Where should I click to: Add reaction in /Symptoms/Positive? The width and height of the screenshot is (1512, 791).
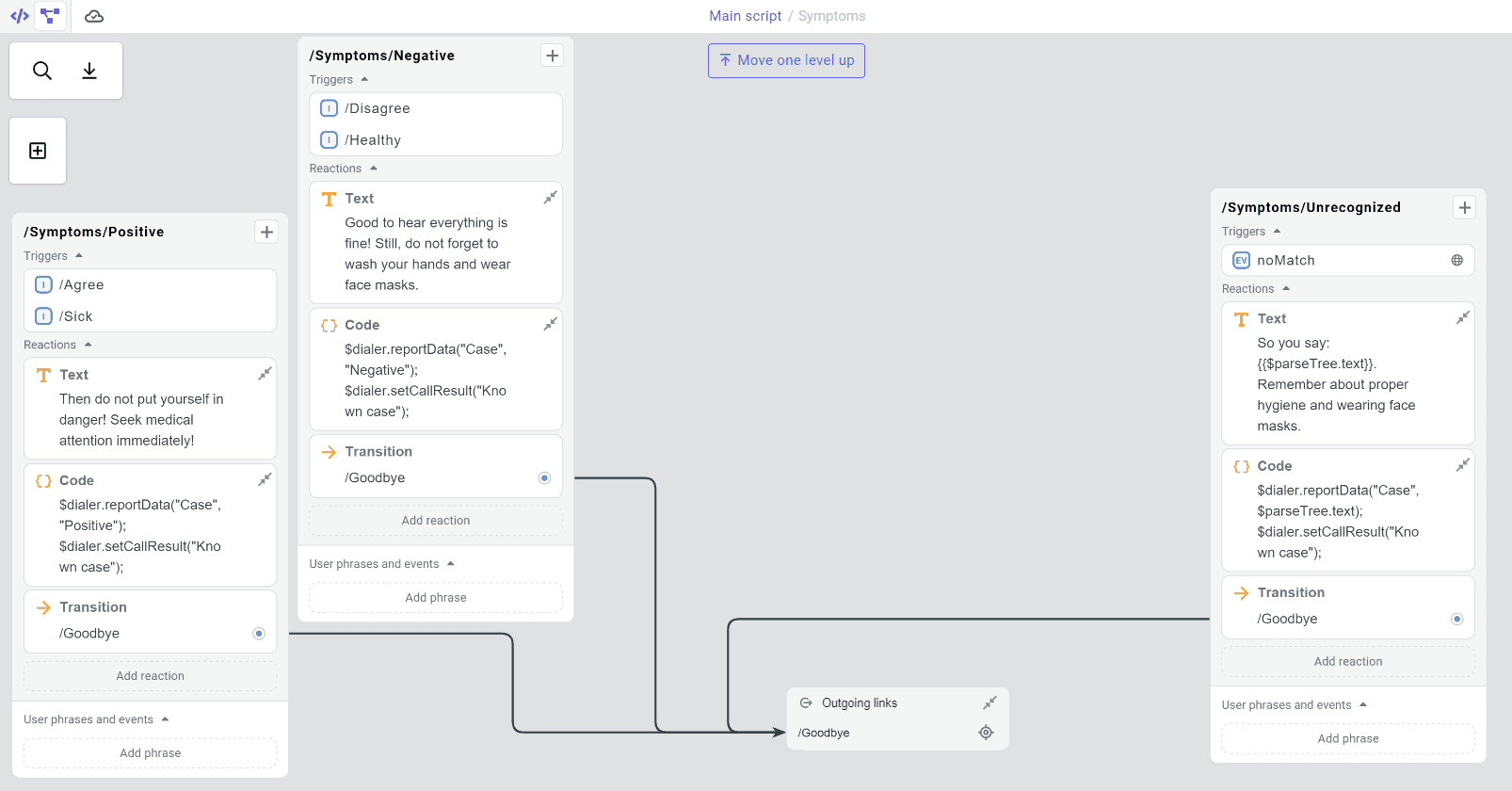point(151,676)
